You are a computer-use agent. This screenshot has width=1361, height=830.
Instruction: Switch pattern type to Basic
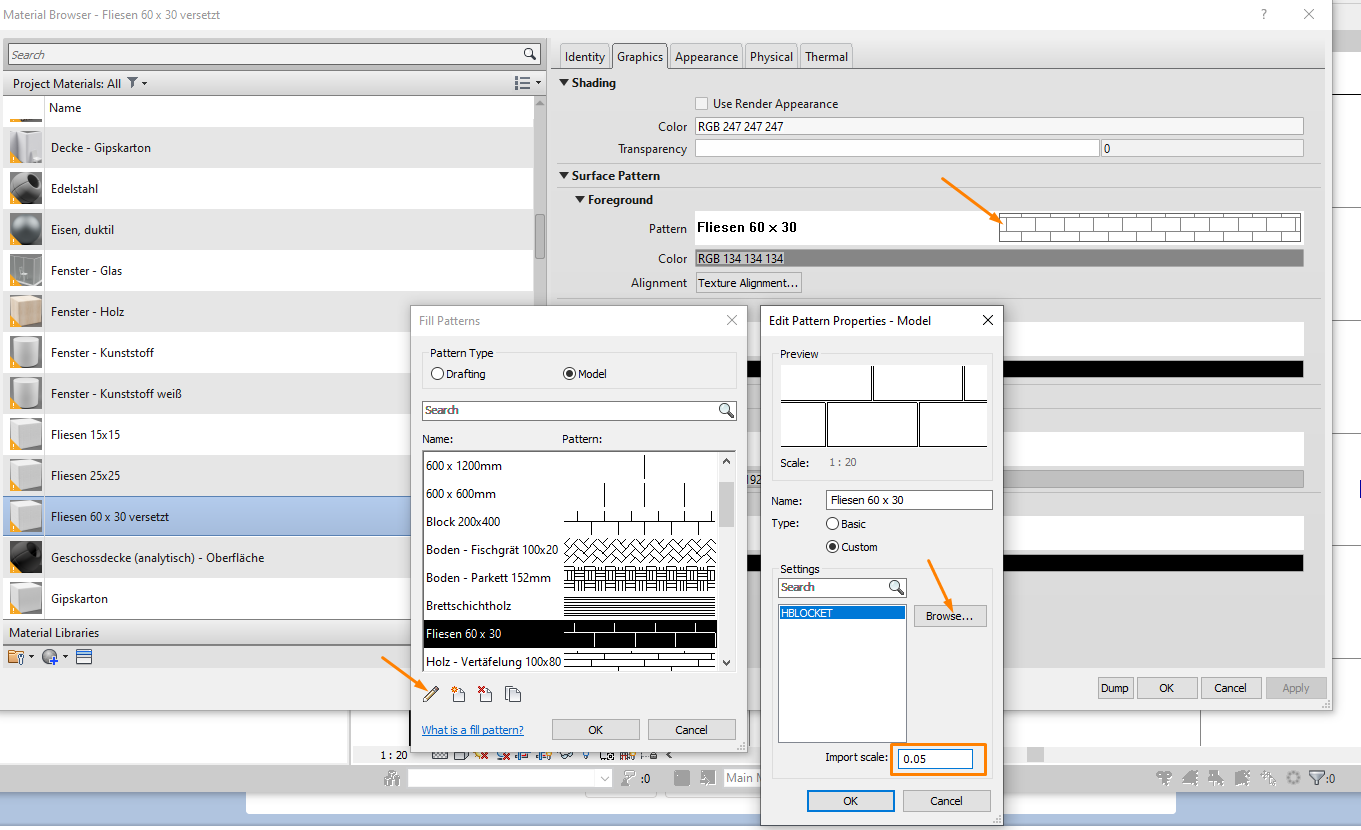[831, 523]
